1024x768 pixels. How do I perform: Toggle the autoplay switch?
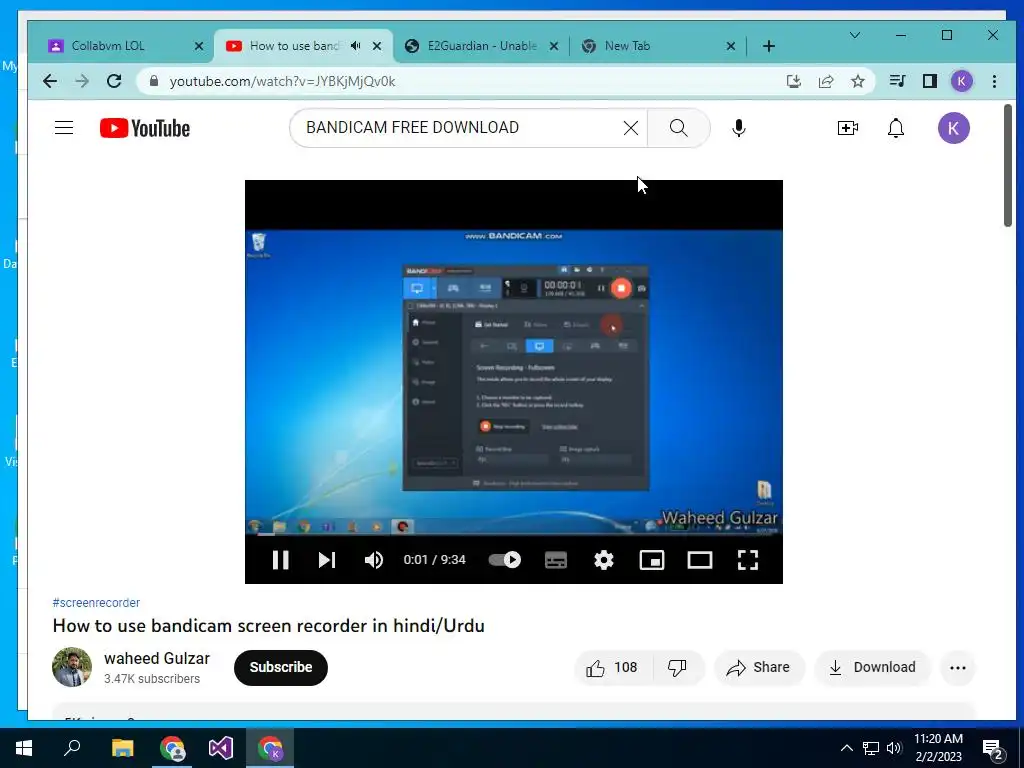click(x=505, y=560)
